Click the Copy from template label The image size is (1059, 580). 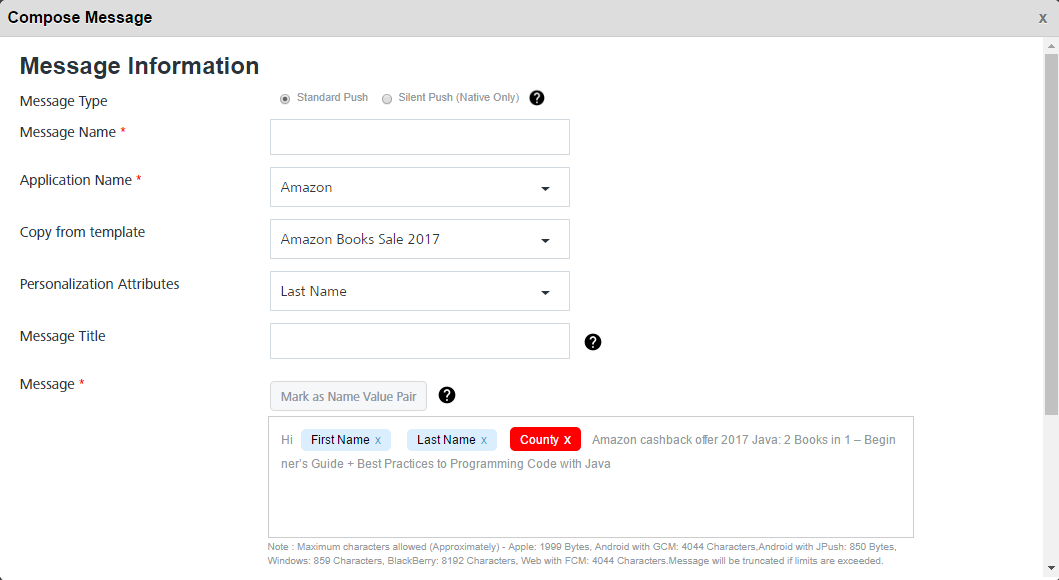coord(82,232)
